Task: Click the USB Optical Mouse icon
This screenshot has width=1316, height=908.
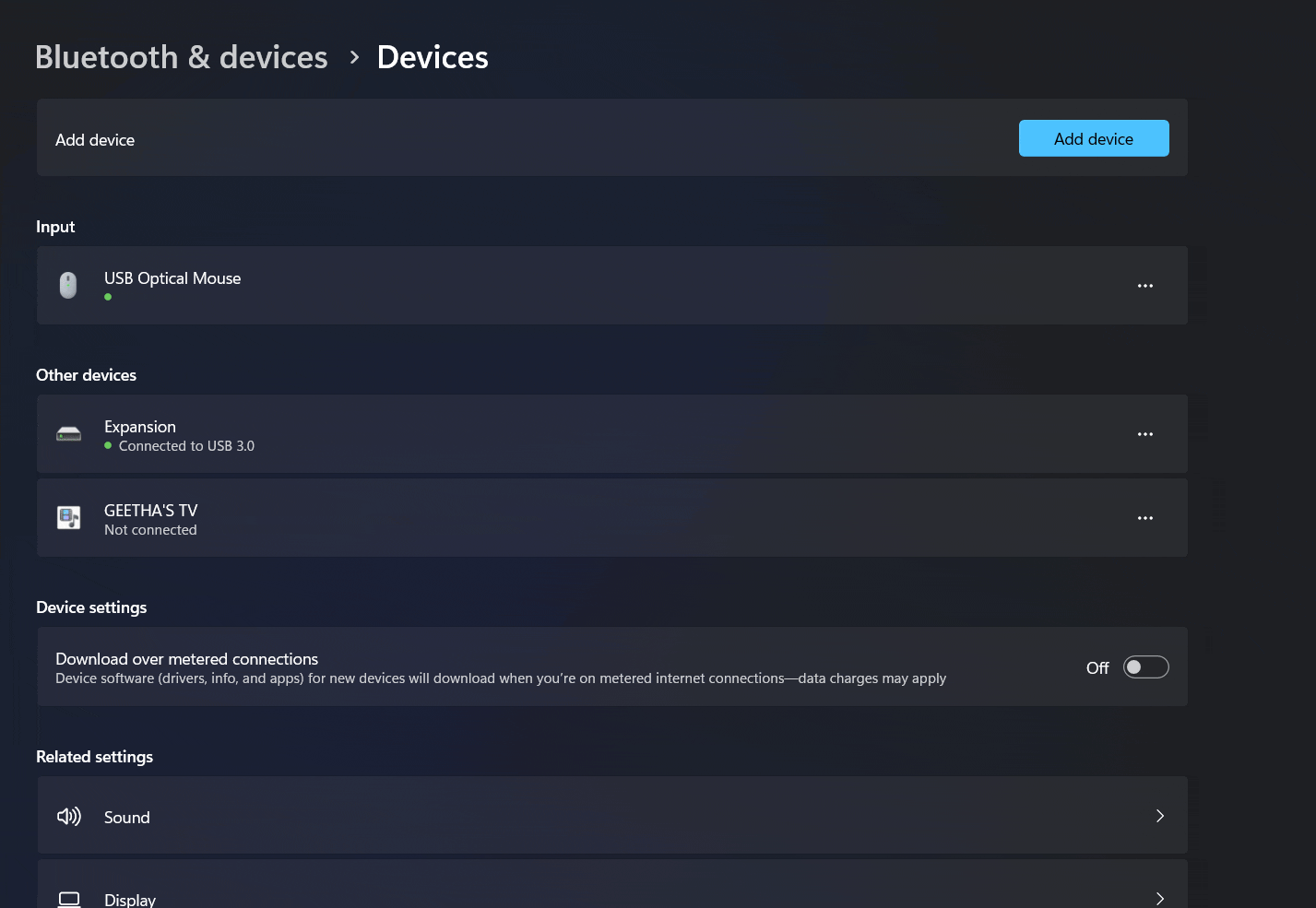Action: (x=68, y=285)
